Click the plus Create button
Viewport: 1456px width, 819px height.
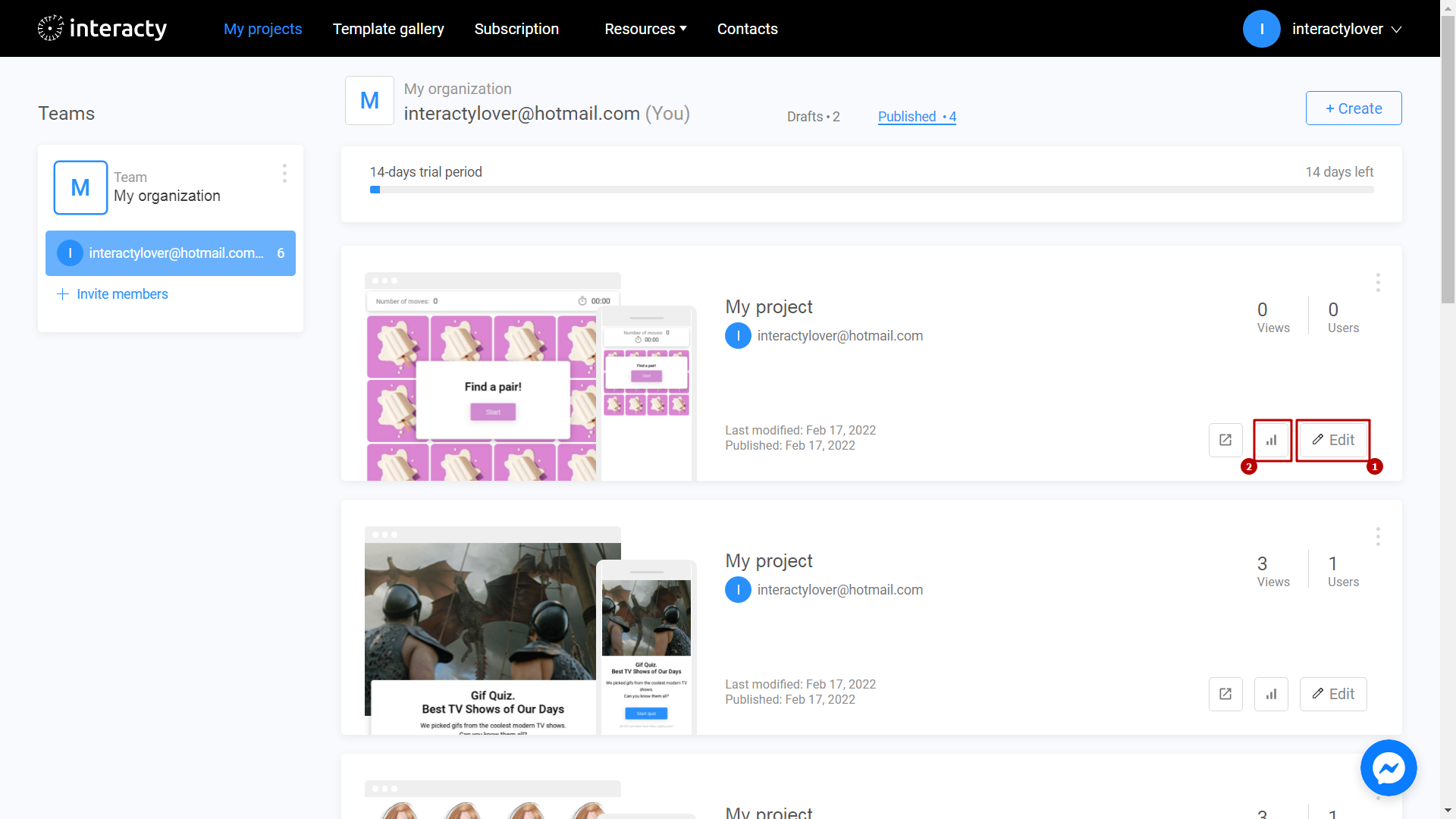point(1354,107)
